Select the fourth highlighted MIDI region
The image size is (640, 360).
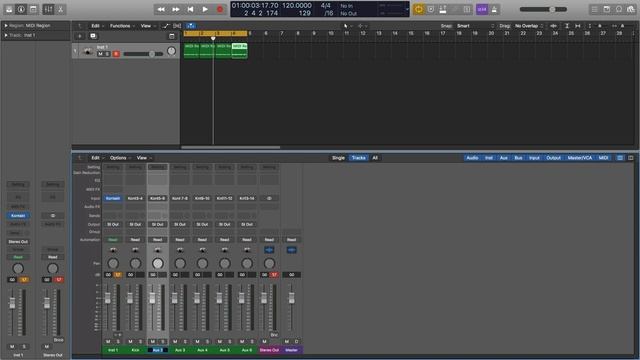(x=240, y=51)
